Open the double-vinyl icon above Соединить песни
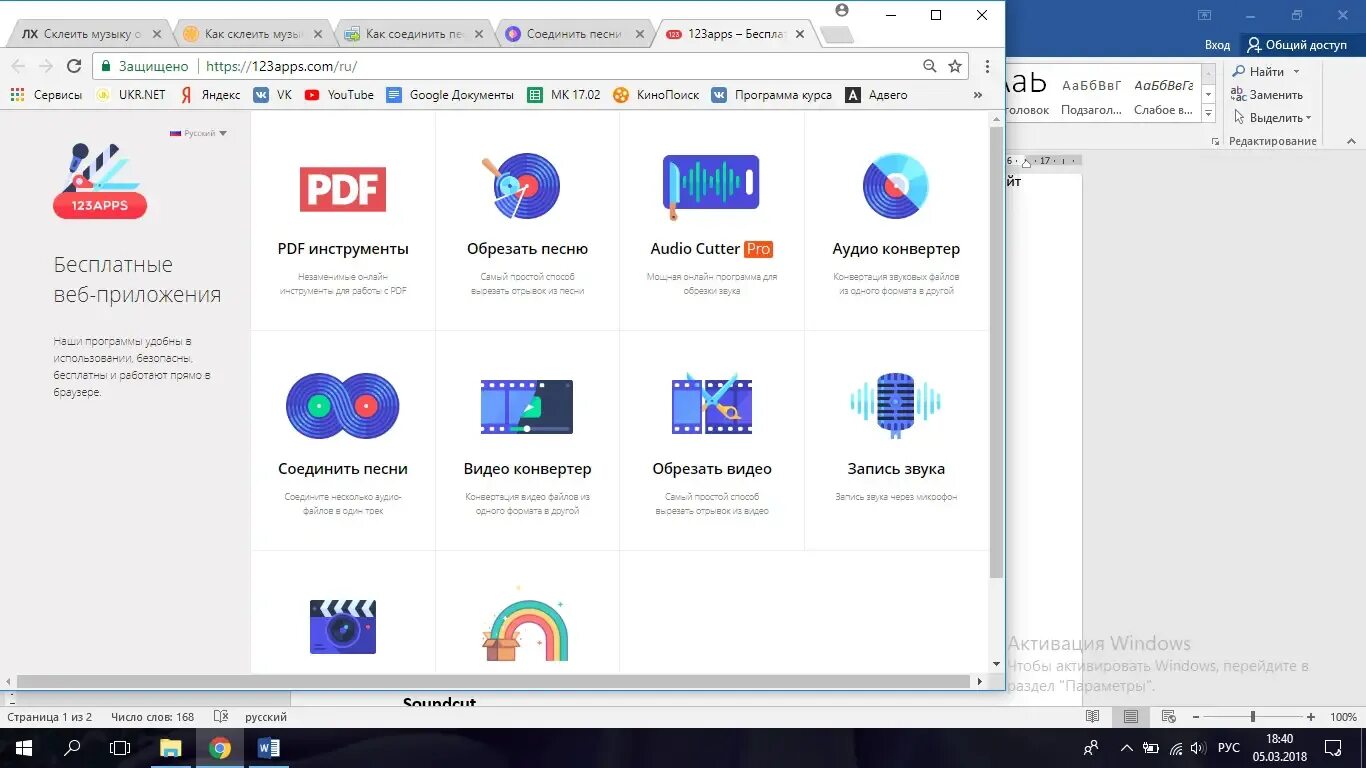Image resolution: width=1366 pixels, height=768 pixels. coord(343,406)
